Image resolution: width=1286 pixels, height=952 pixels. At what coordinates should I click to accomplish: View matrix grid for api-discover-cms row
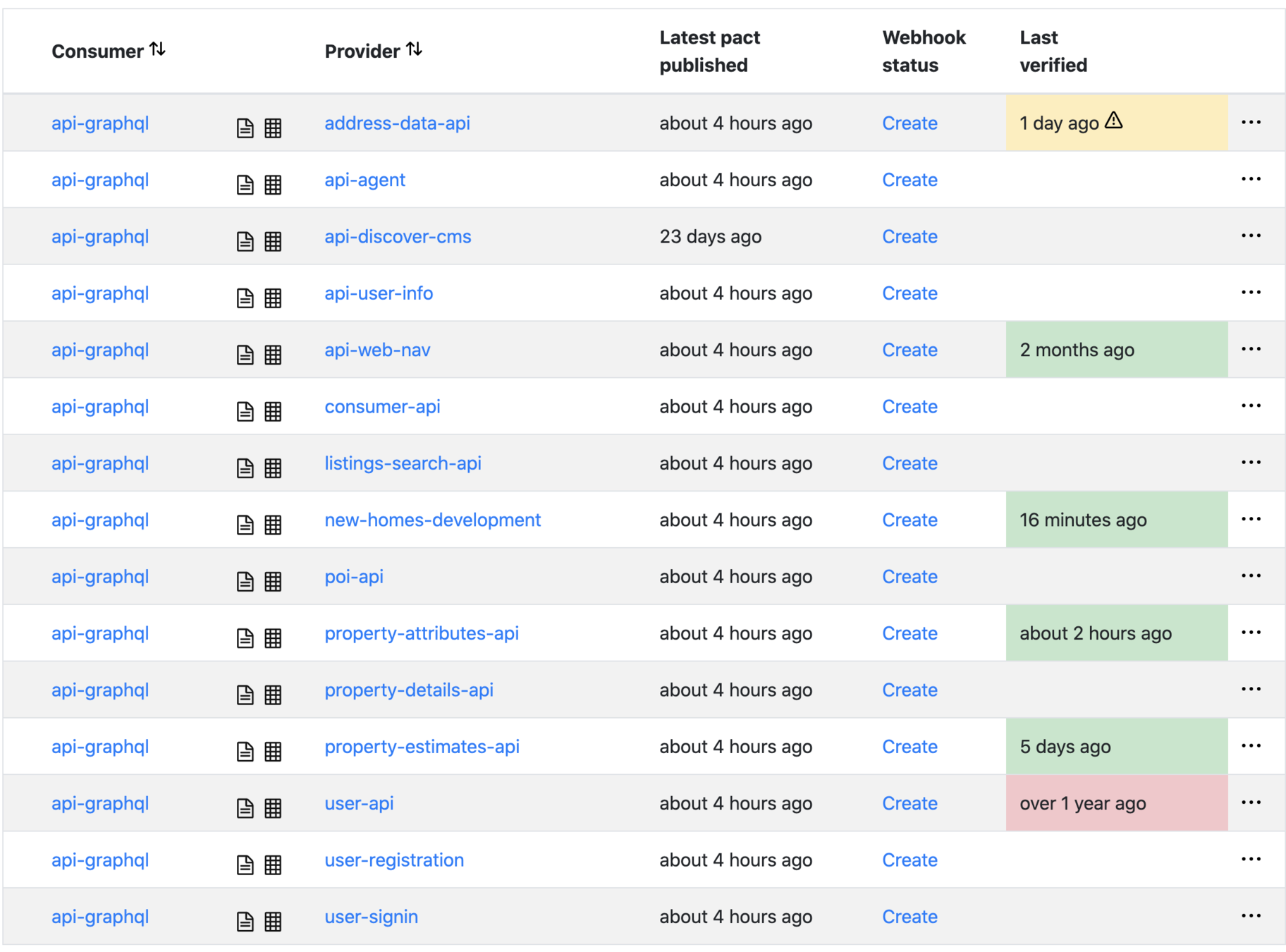coord(273,241)
